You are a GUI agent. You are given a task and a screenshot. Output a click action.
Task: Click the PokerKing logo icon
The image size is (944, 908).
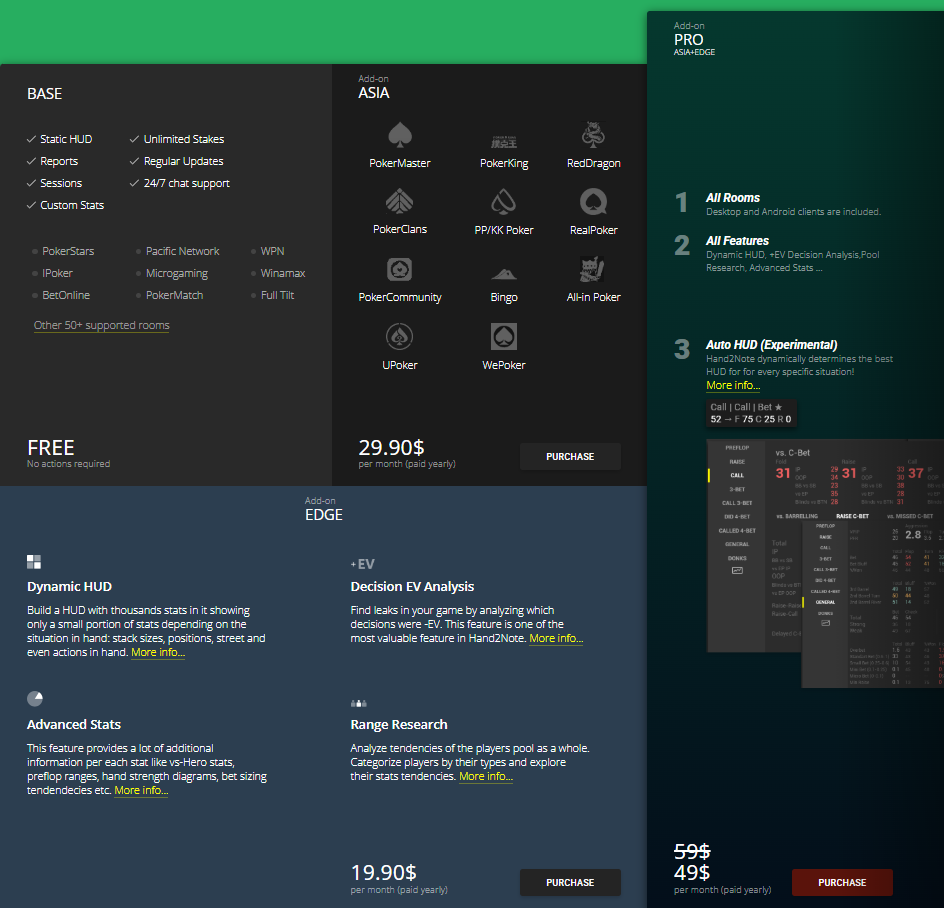(x=504, y=141)
